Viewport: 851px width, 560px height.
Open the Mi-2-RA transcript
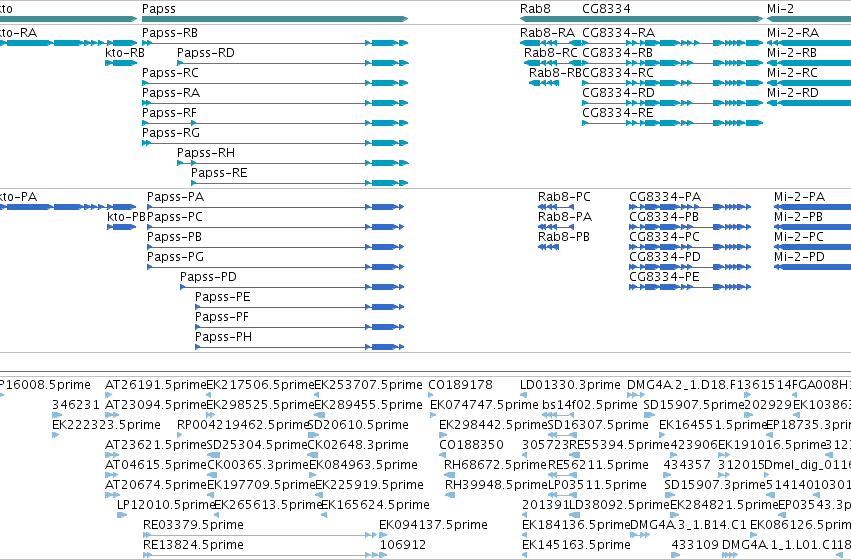pos(793,33)
